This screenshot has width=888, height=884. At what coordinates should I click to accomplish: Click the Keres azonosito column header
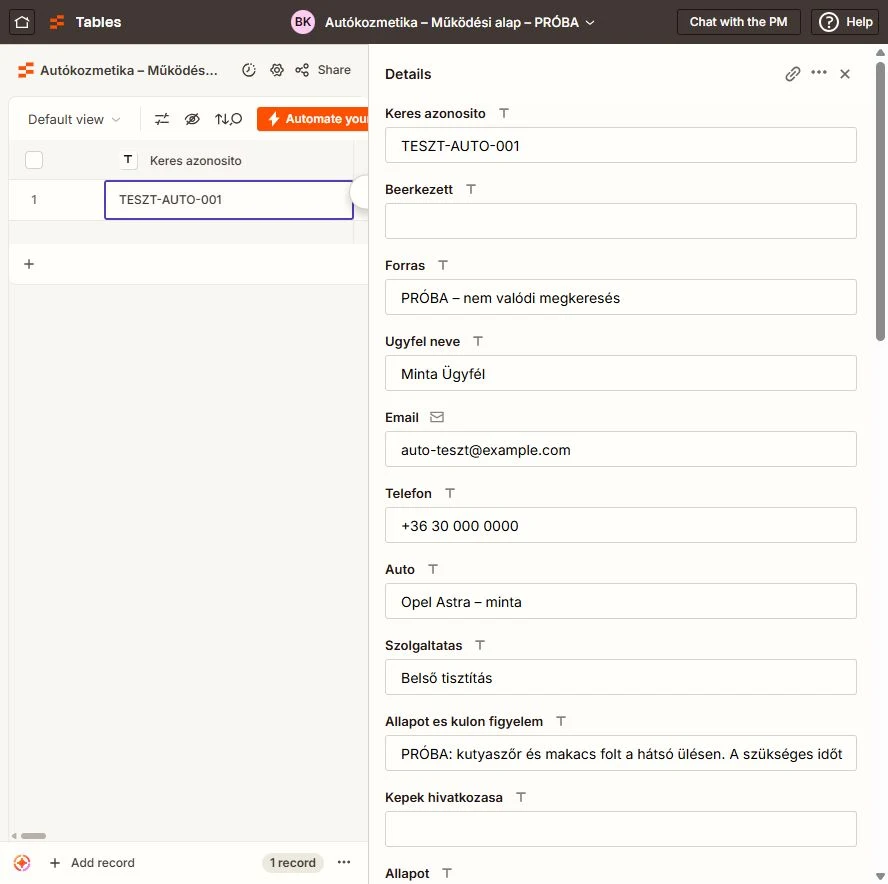[195, 161]
